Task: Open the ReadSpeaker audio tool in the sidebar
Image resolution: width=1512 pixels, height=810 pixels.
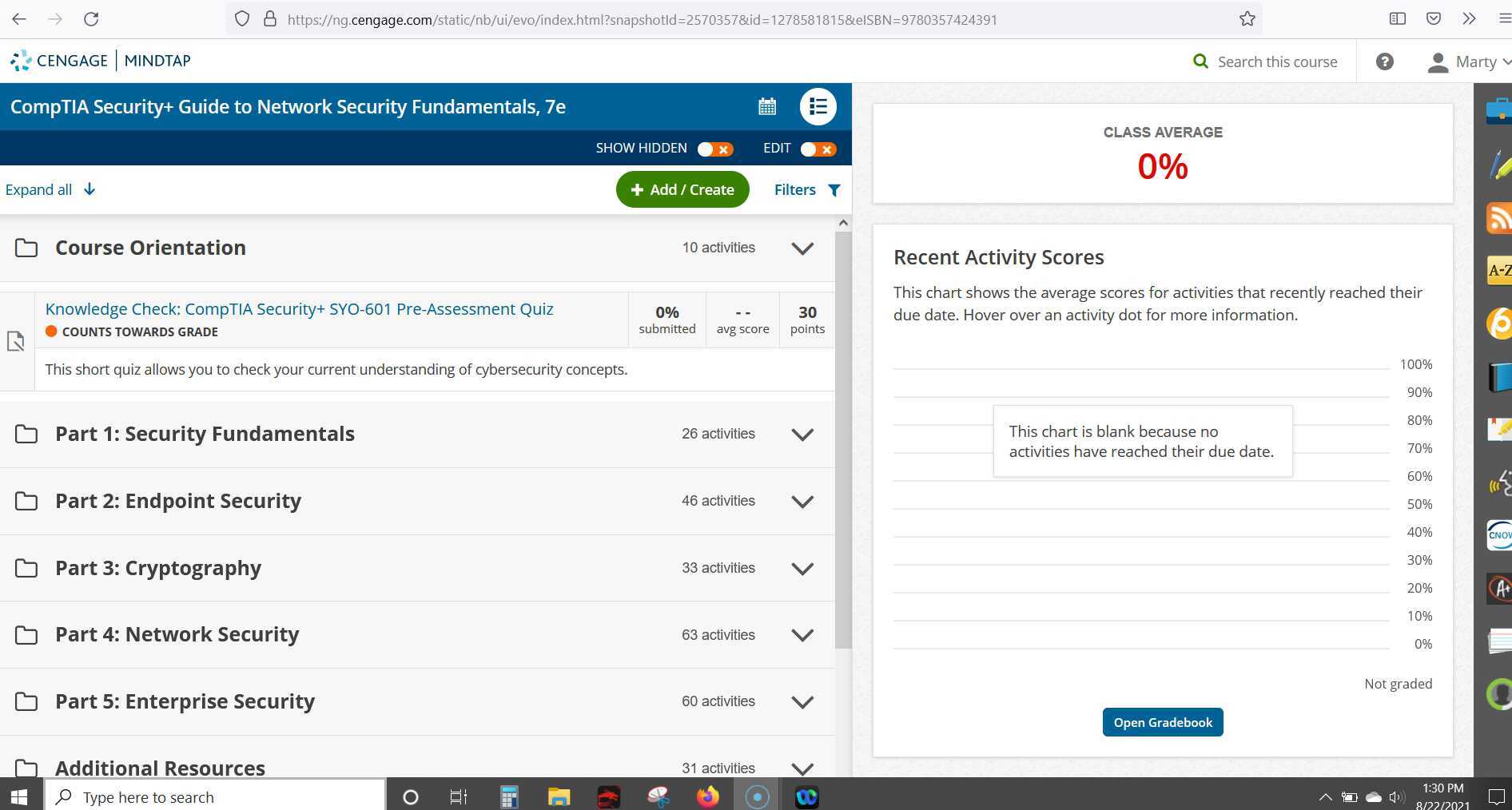Action: [1499, 482]
